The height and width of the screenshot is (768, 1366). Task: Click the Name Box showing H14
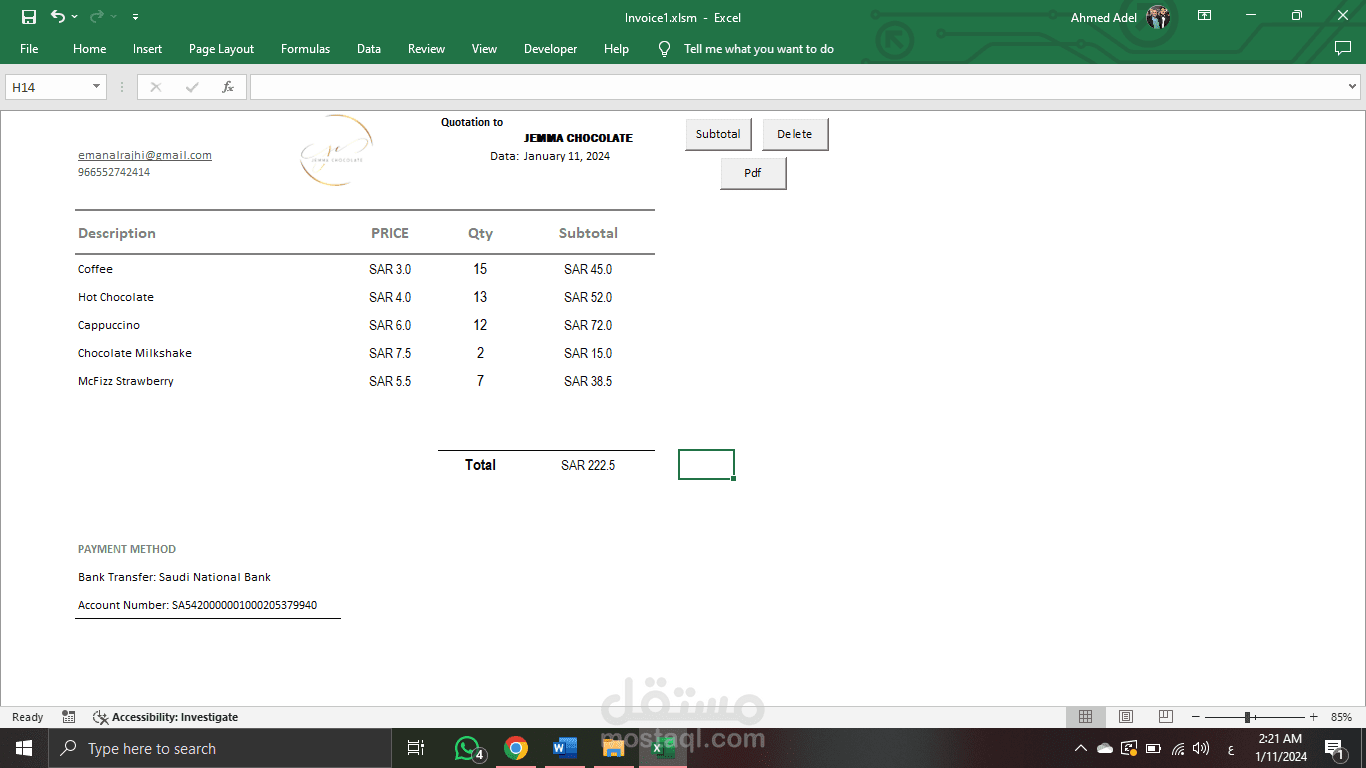47,87
